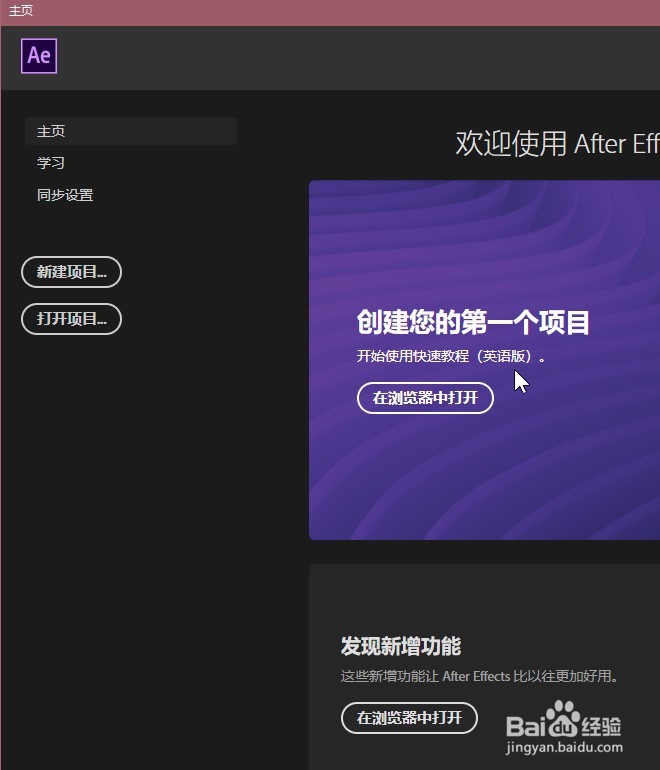Click the 发现新增功能 heading
The width and height of the screenshot is (660, 770).
pos(401,646)
